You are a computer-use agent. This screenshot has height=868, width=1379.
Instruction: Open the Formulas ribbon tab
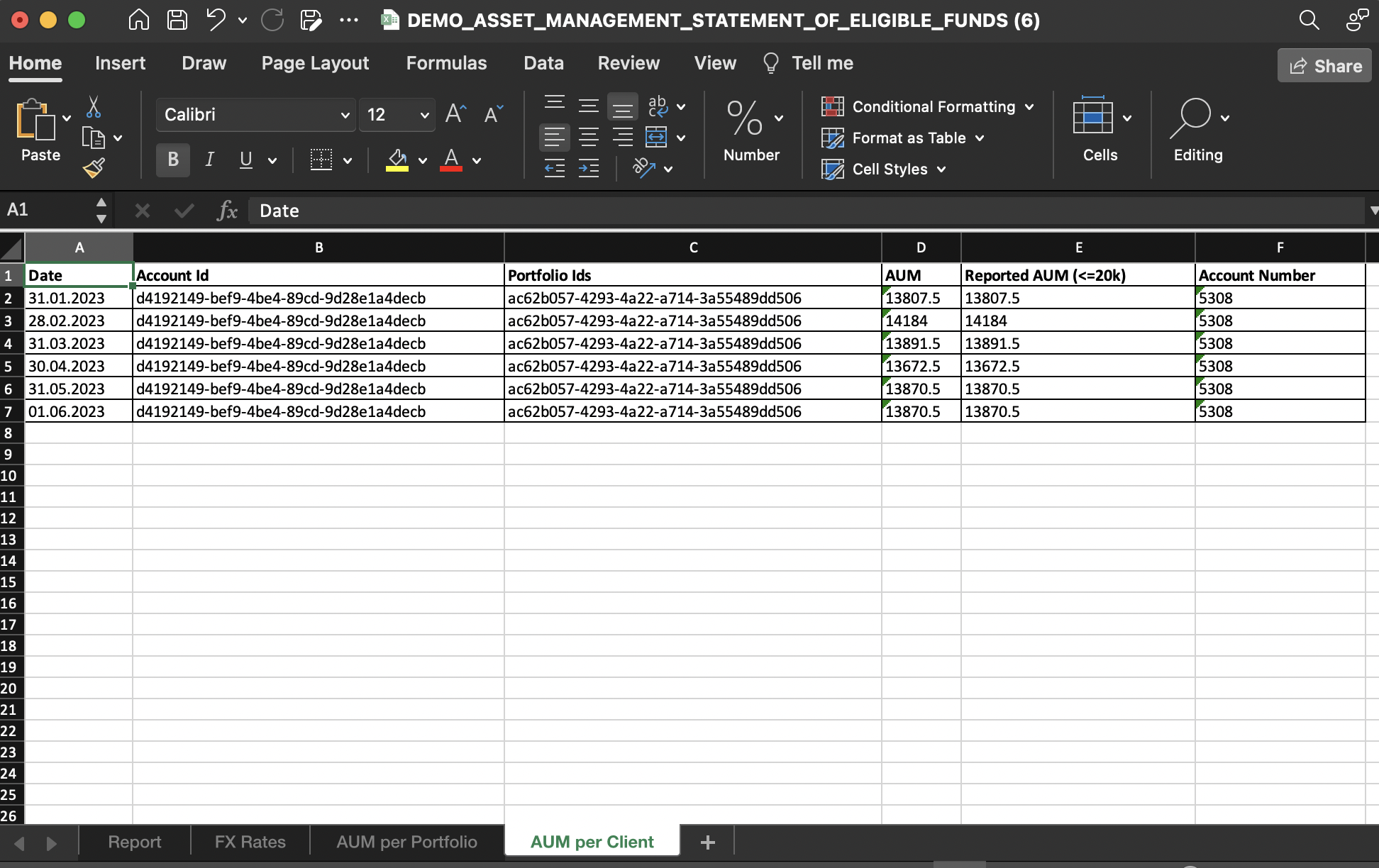[446, 63]
